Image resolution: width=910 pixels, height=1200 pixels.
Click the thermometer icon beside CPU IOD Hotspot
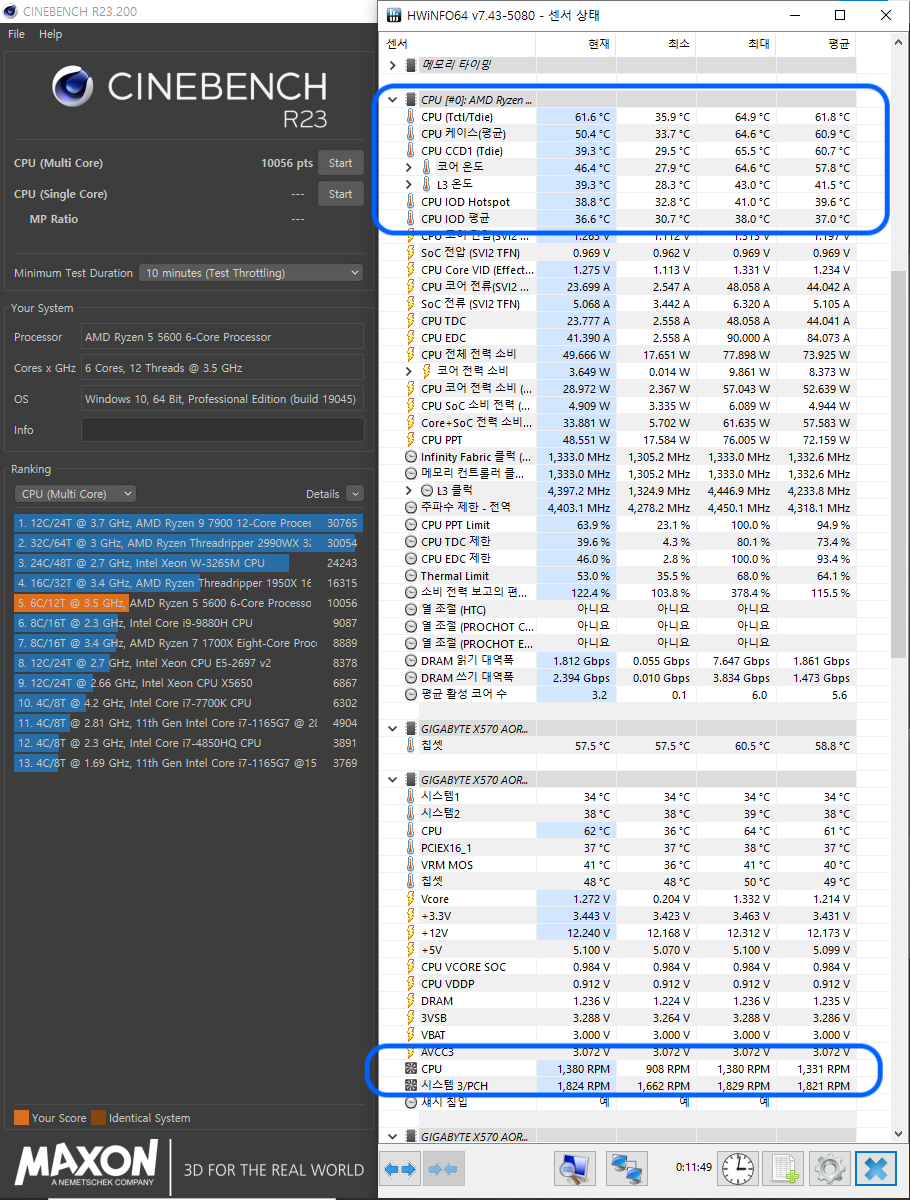coord(411,202)
